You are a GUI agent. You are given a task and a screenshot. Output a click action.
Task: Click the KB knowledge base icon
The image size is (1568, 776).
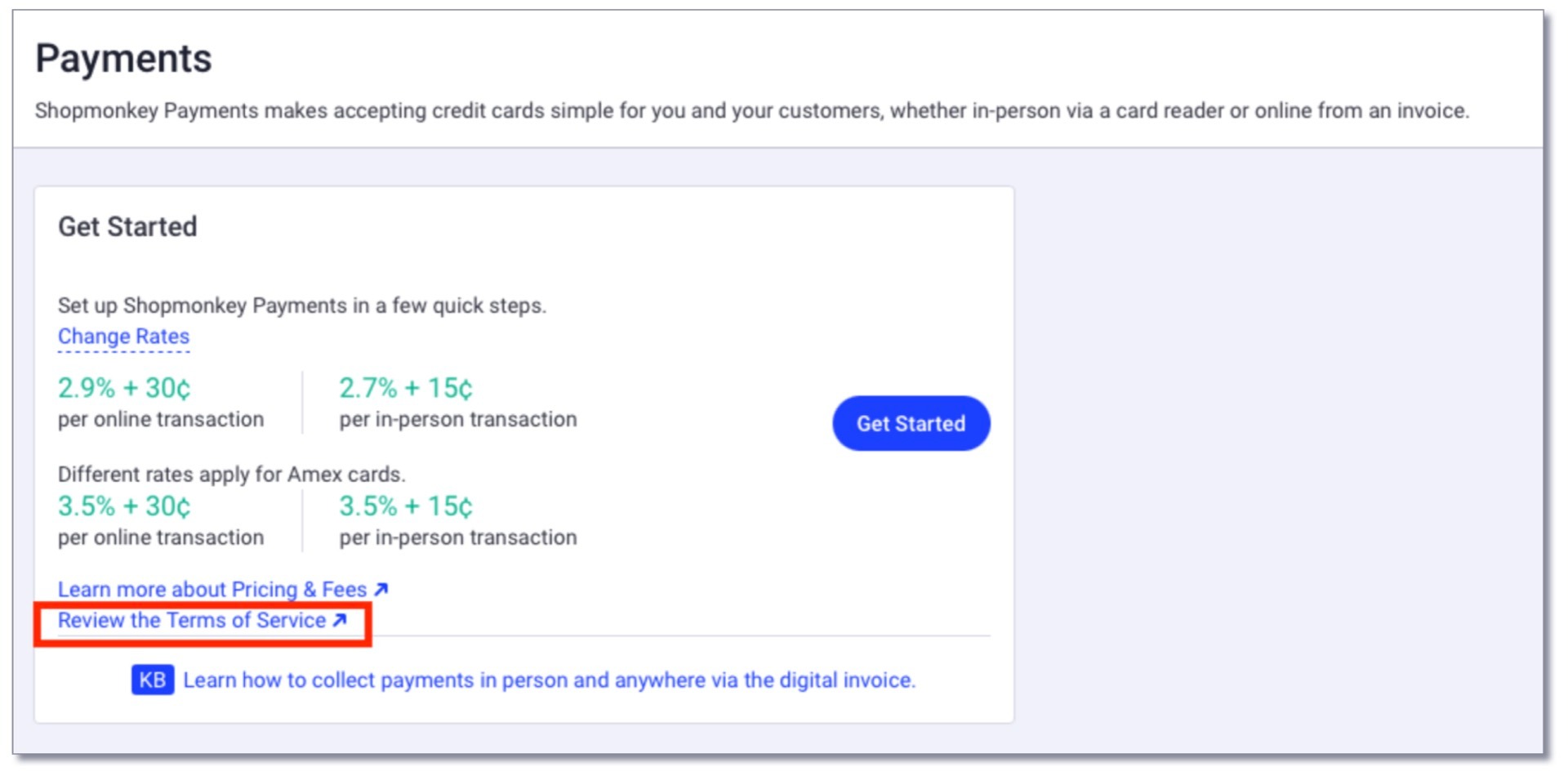point(152,680)
